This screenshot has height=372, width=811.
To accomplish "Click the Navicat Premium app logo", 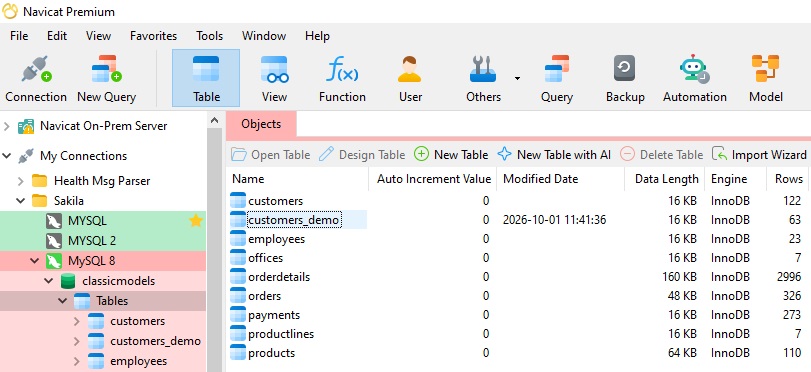I will coord(10,11).
